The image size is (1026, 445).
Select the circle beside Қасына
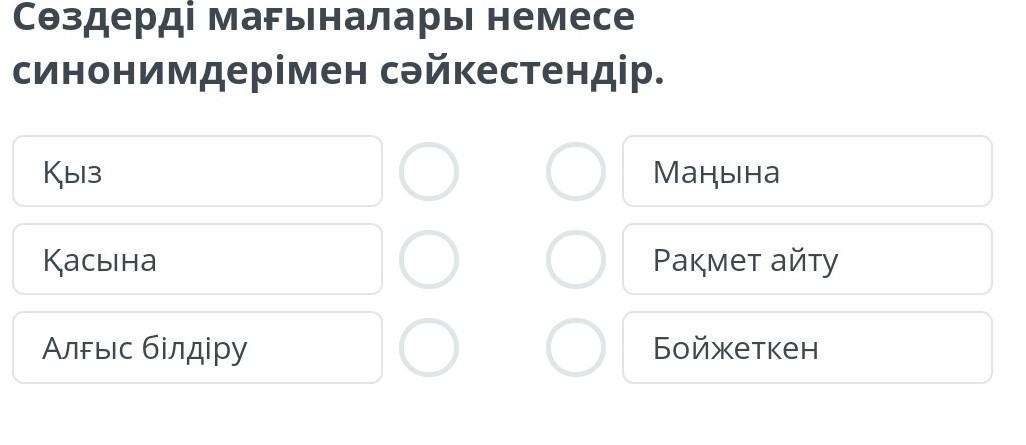click(429, 260)
